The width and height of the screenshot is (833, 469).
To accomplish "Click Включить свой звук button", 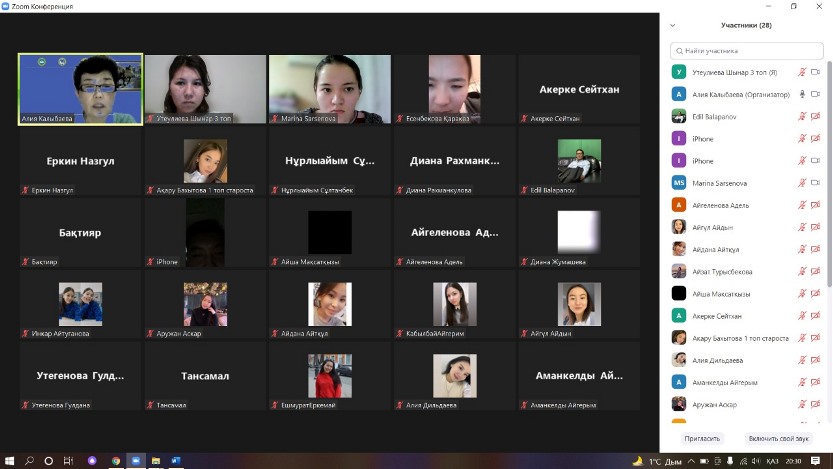I will pos(777,438).
